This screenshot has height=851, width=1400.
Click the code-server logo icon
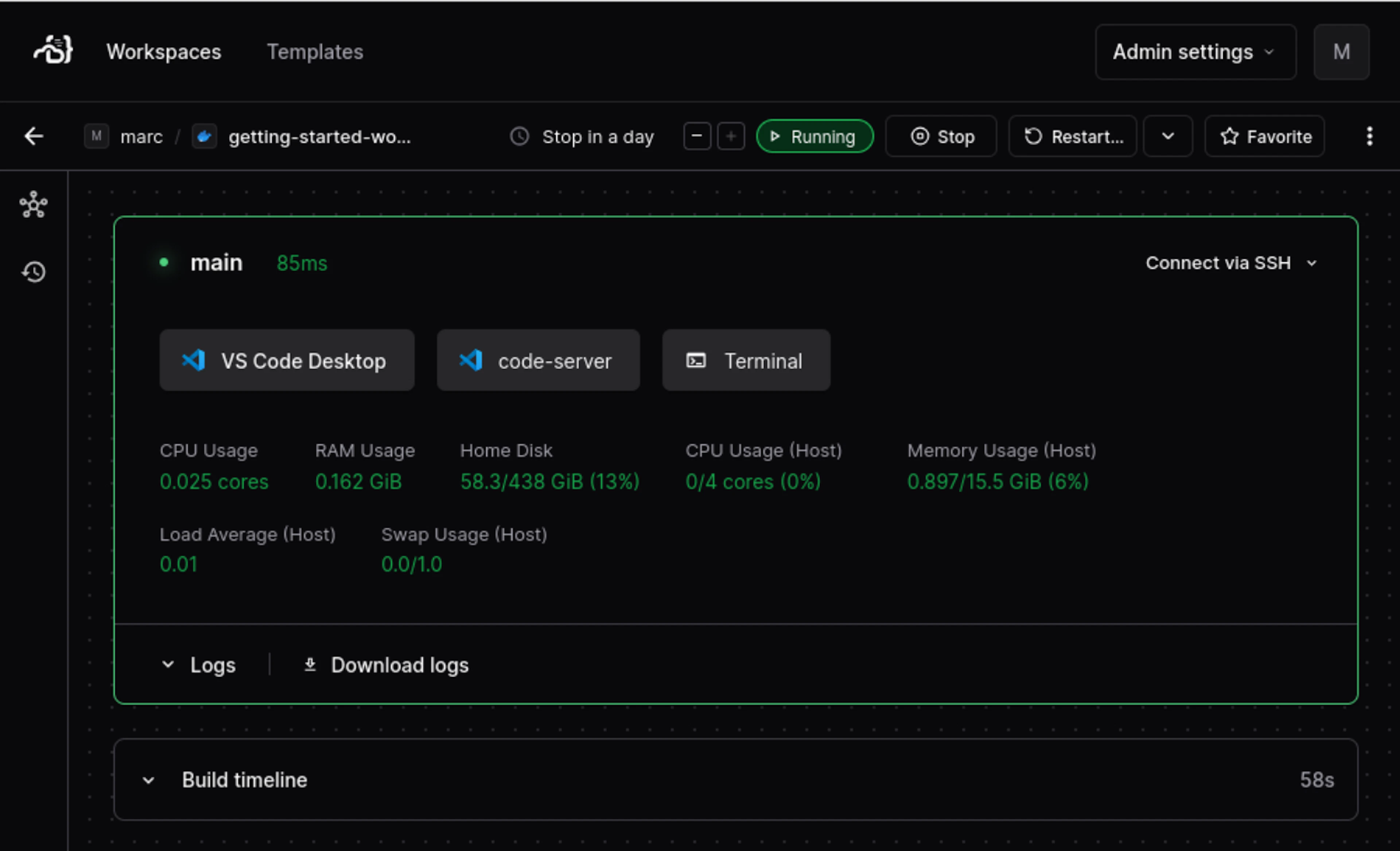(470, 360)
